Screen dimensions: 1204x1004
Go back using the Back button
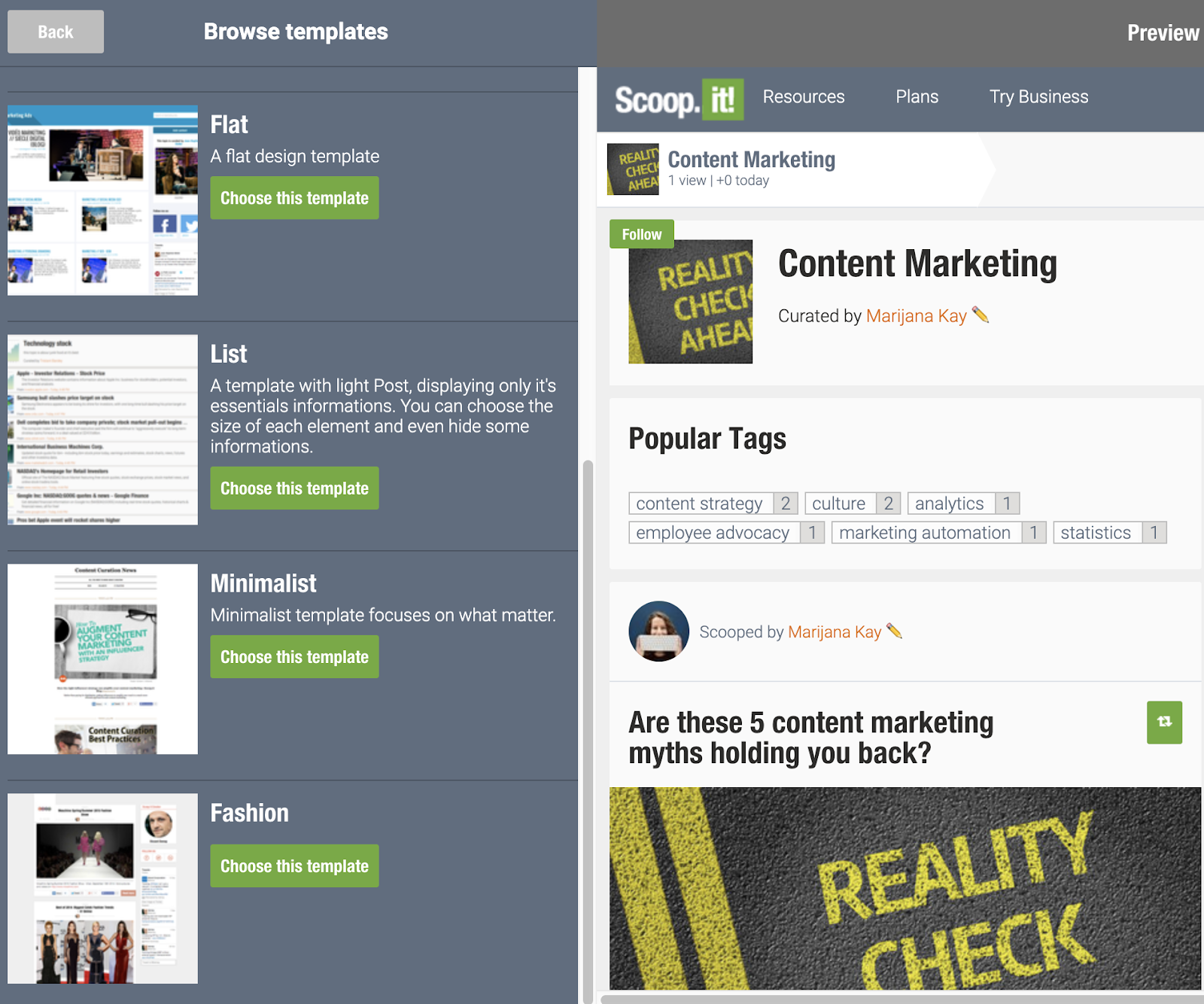56,32
